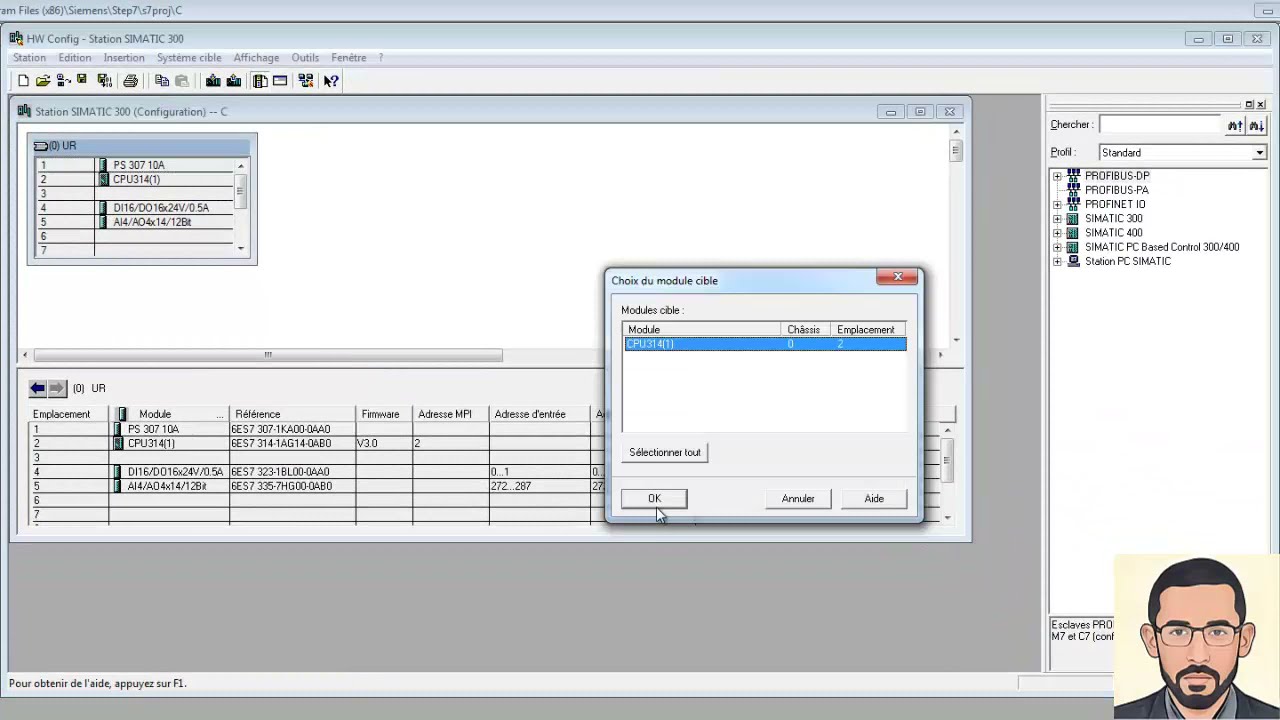Toggle the hardware catalog toolbar icon
The height and width of the screenshot is (720, 1280).
(x=260, y=81)
